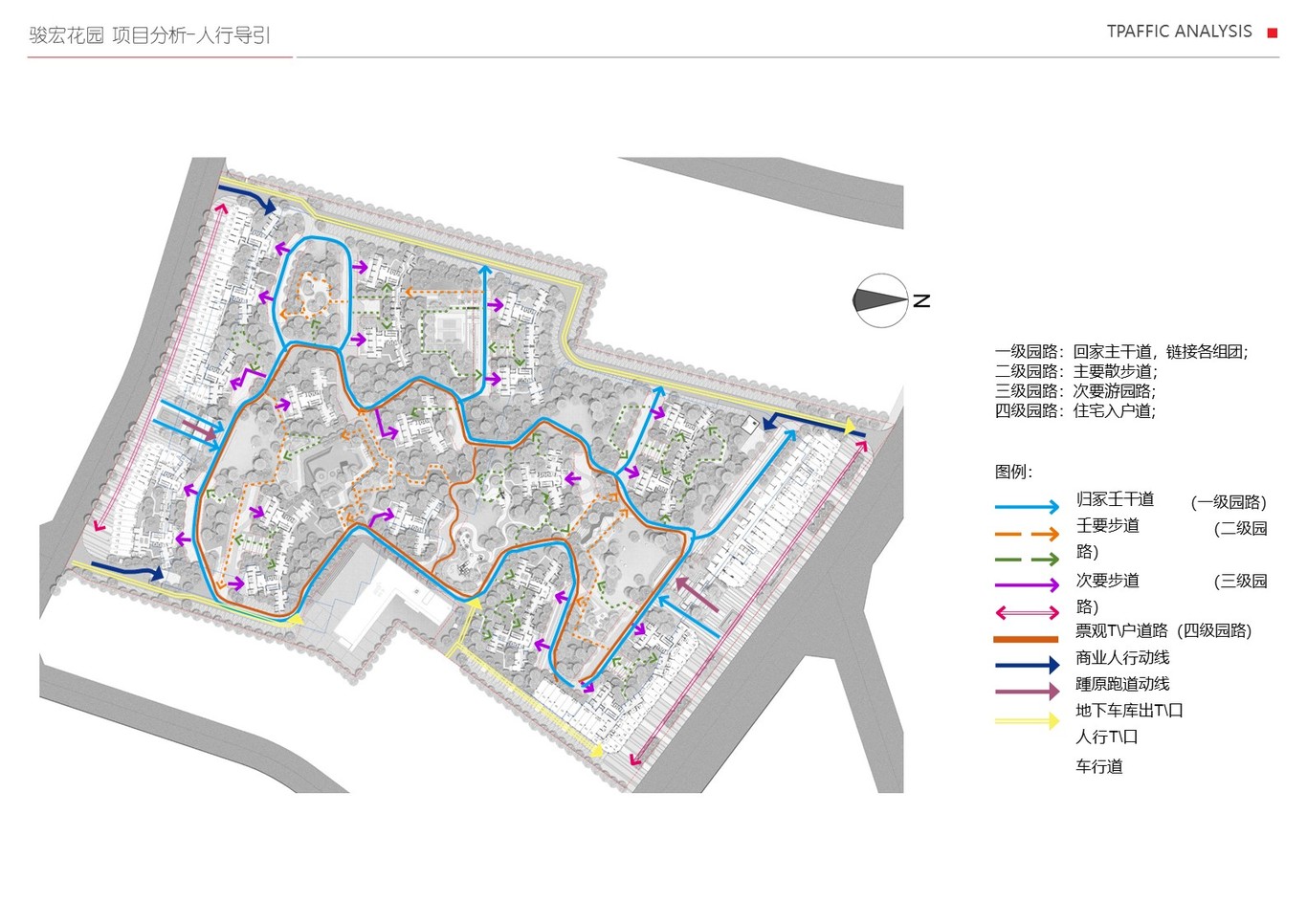Select the mauve arrow in legend
The width and height of the screenshot is (1307, 924).
click(x=1027, y=691)
